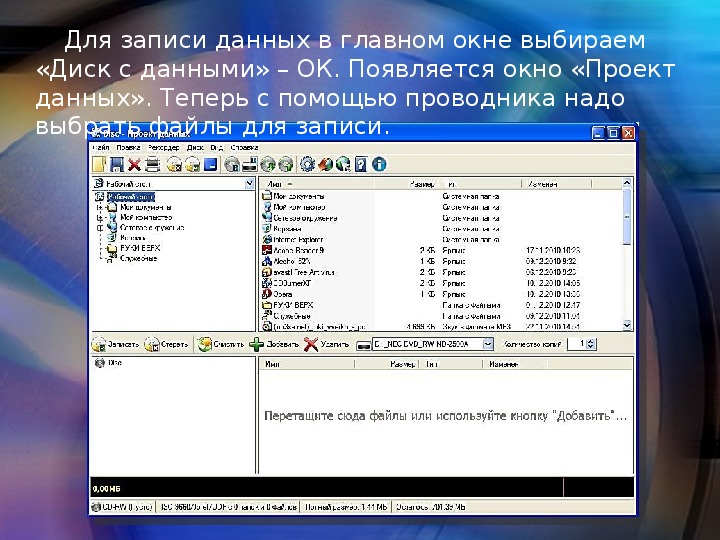Screen dimensions: 720x540
Task: Click the Save project floppy disk icon
Action: [x=116, y=164]
